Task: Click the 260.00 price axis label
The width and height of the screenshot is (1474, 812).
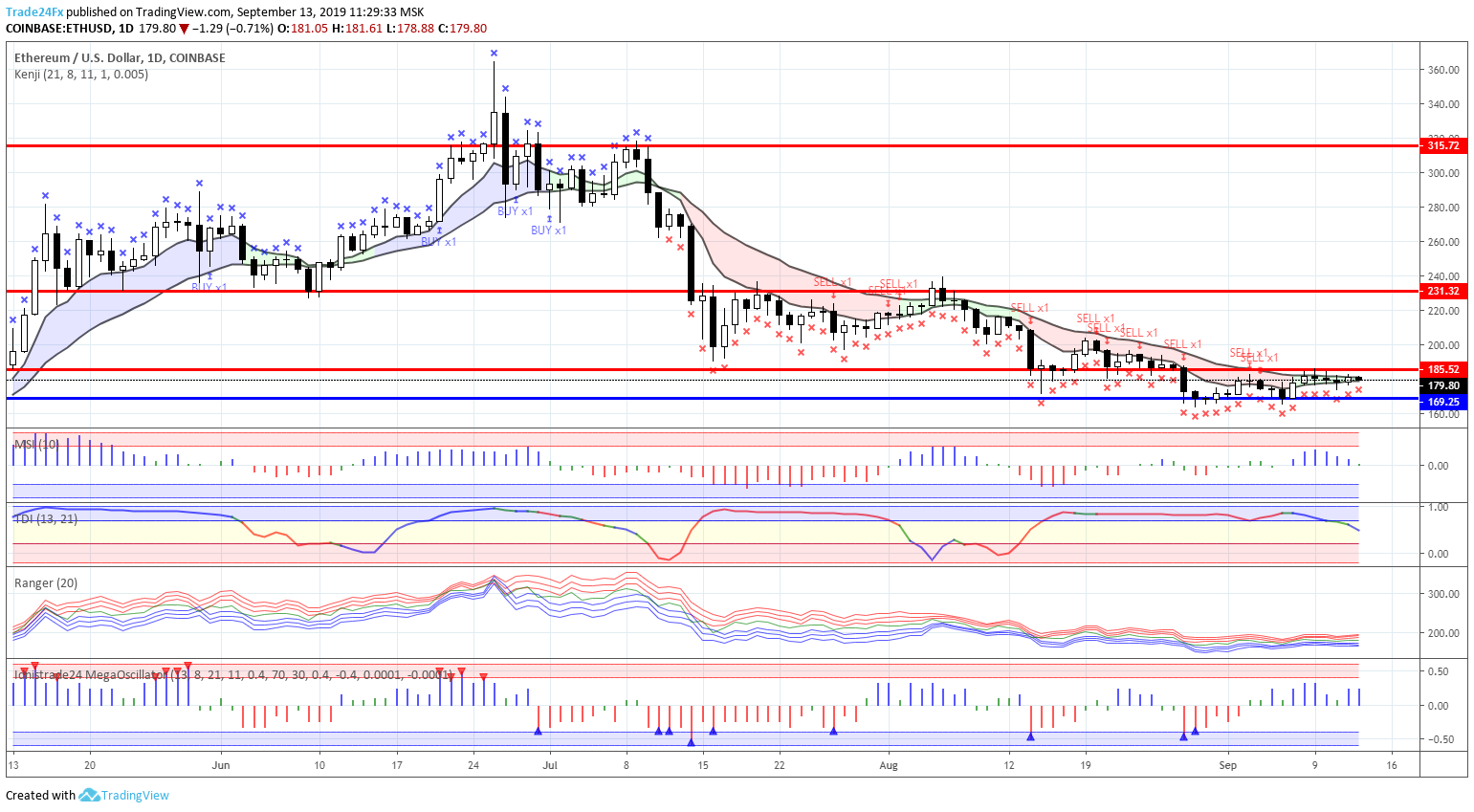Action: point(1443,242)
